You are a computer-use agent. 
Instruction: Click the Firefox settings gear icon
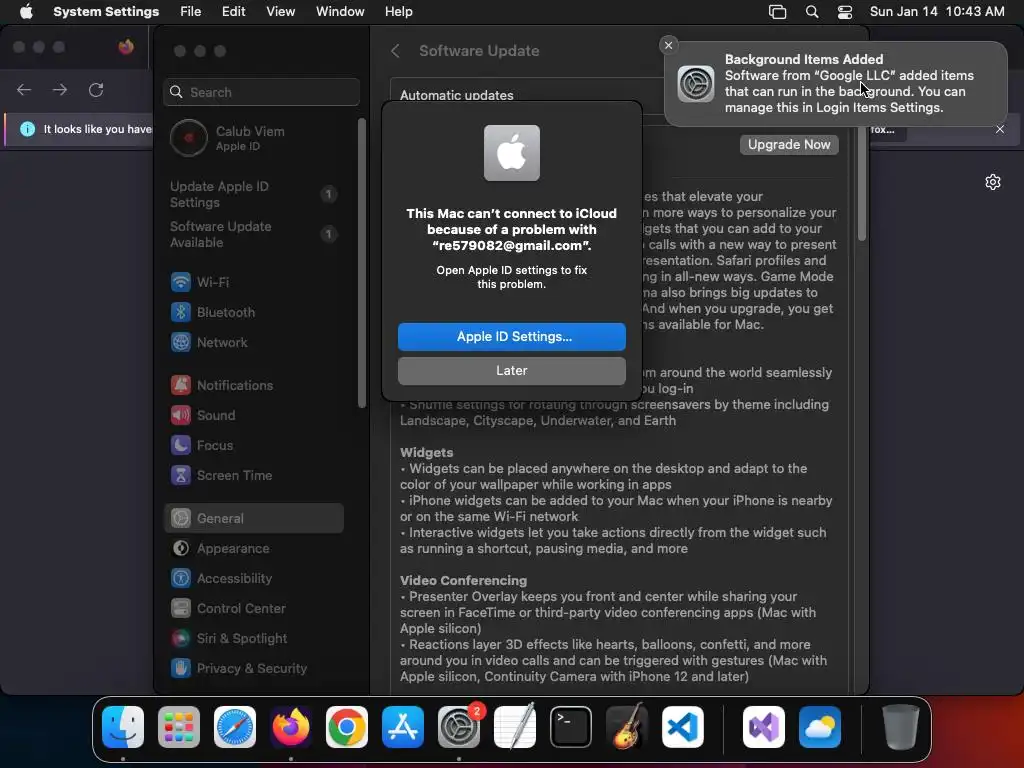coord(993,182)
